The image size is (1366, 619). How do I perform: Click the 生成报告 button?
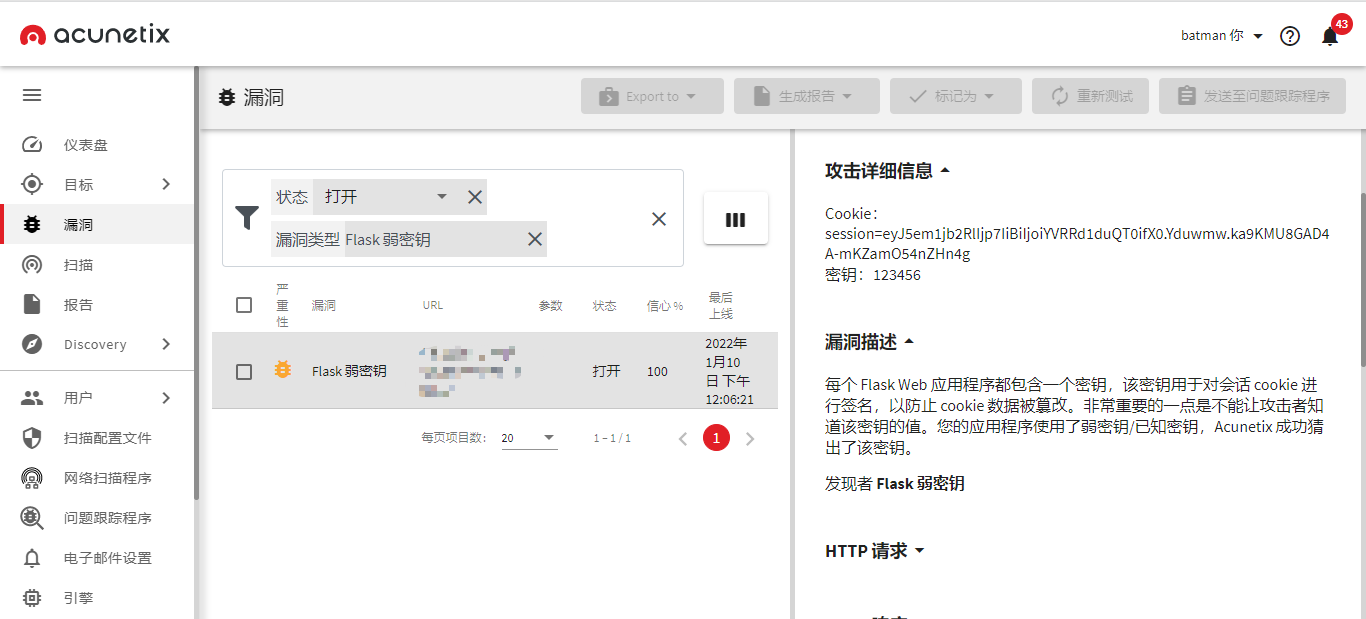[807, 96]
